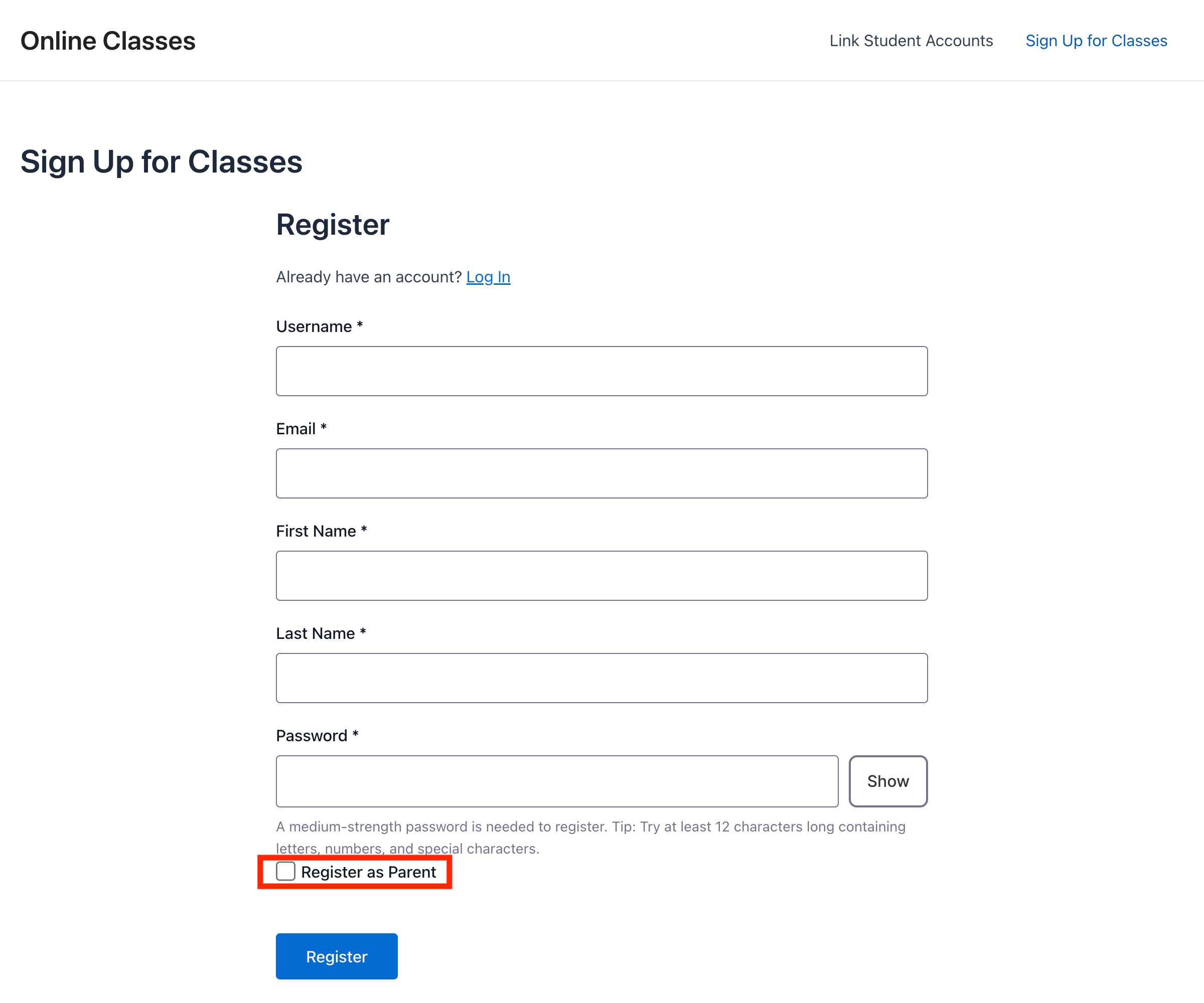Image resolution: width=1204 pixels, height=1003 pixels.
Task: Focus the Password entry box
Action: pos(556,781)
